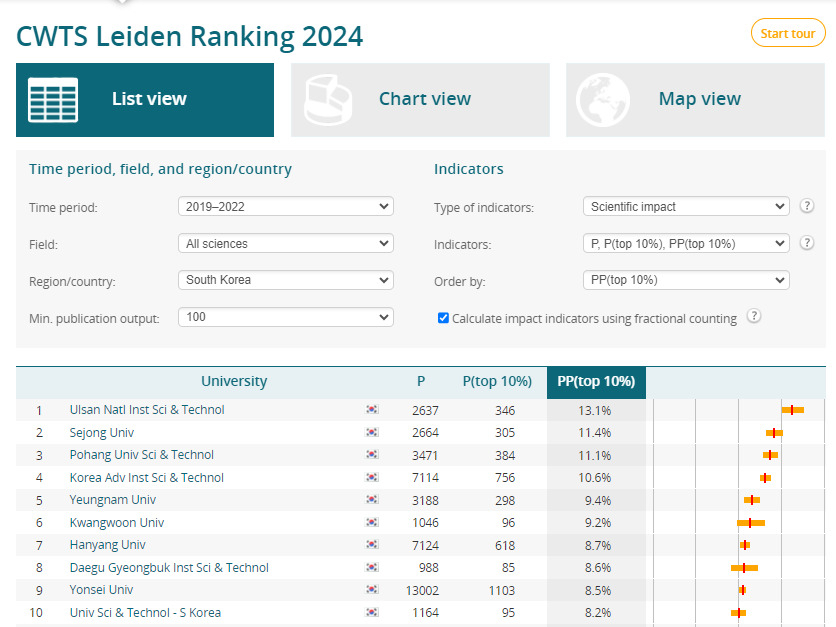The width and height of the screenshot is (836, 627).
Task: Open the Min. publication output dropdown
Action: [x=286, y=317]
